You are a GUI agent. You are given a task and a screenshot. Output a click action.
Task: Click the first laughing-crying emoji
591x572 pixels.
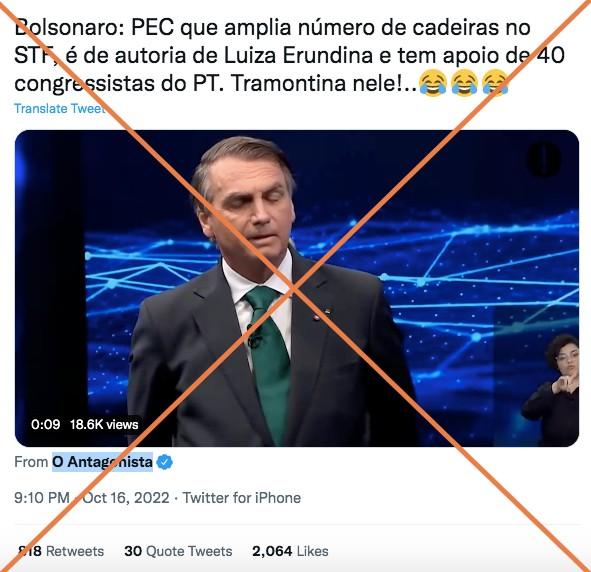433,83
